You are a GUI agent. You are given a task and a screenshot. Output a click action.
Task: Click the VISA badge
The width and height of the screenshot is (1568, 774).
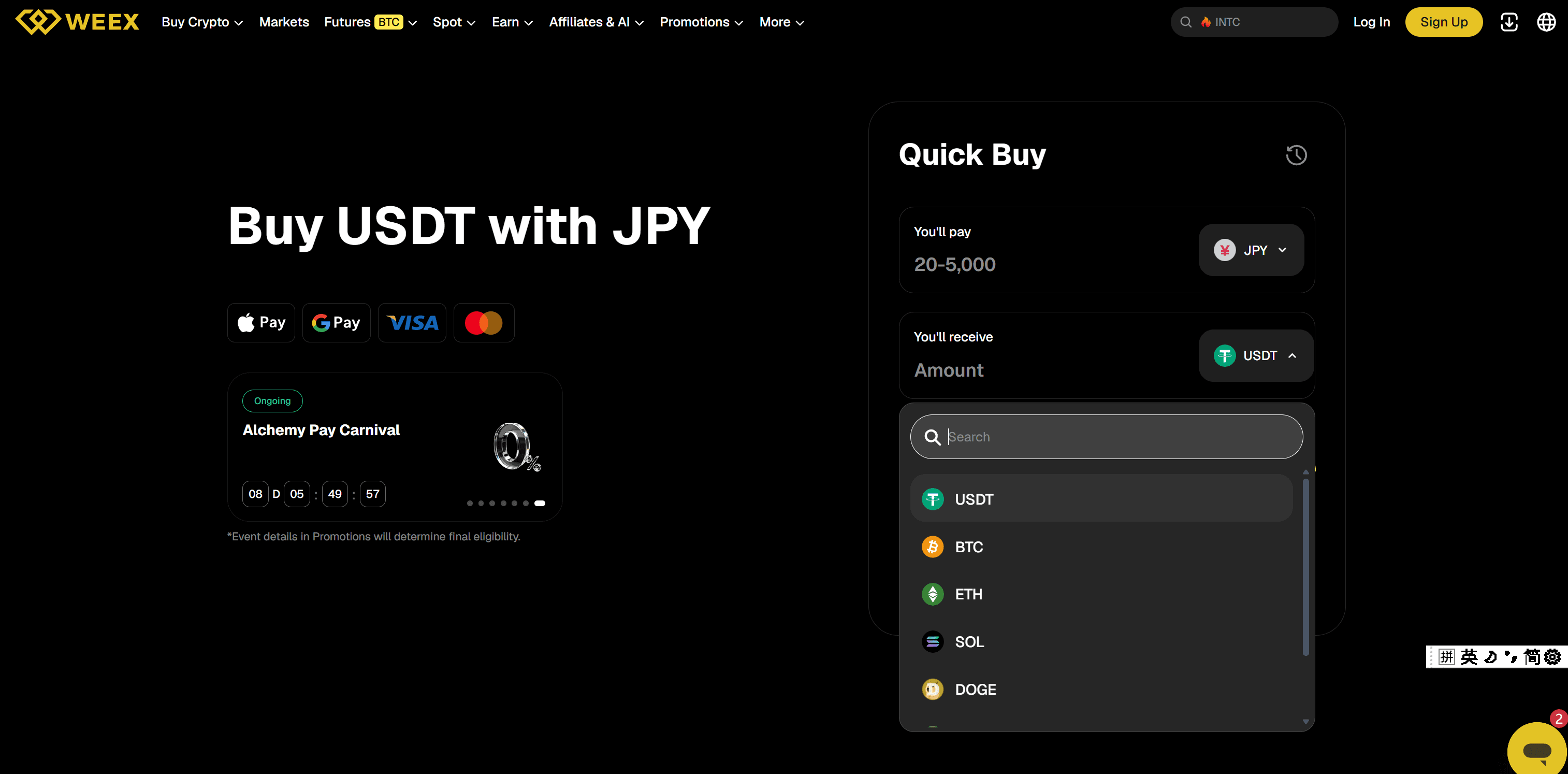click(x=412, y=323)
